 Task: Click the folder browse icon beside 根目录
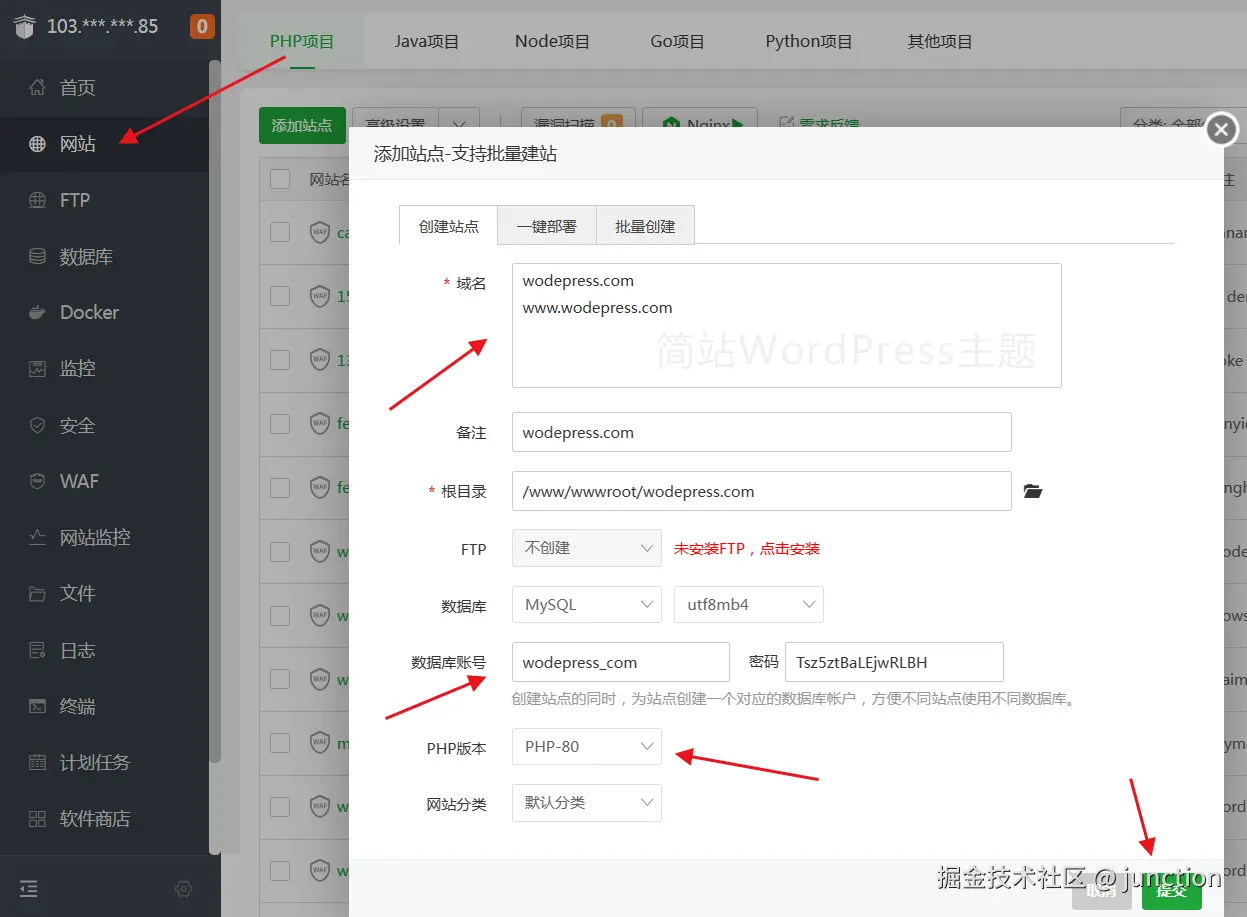pos(1033,491)
